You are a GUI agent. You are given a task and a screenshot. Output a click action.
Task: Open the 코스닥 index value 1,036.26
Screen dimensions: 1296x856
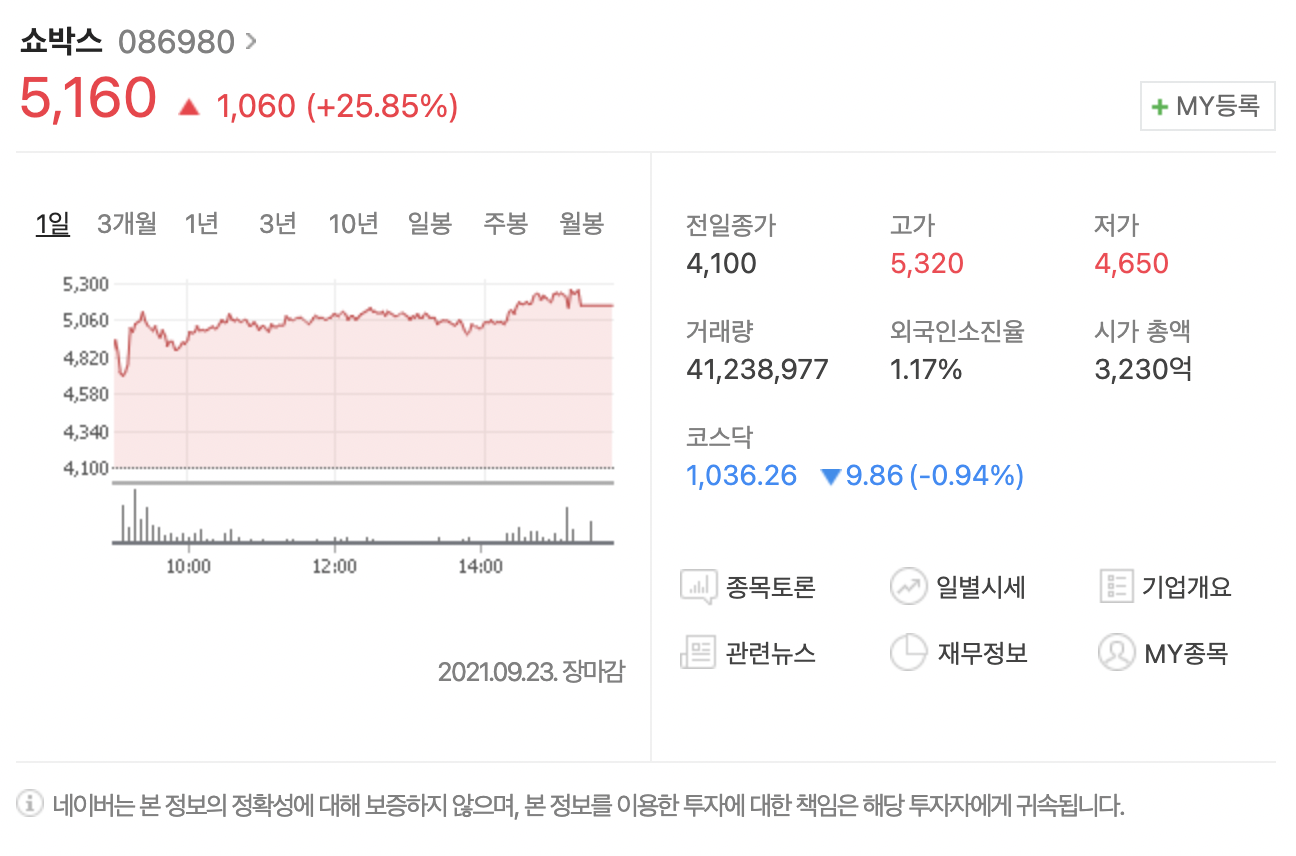point(741,475)
